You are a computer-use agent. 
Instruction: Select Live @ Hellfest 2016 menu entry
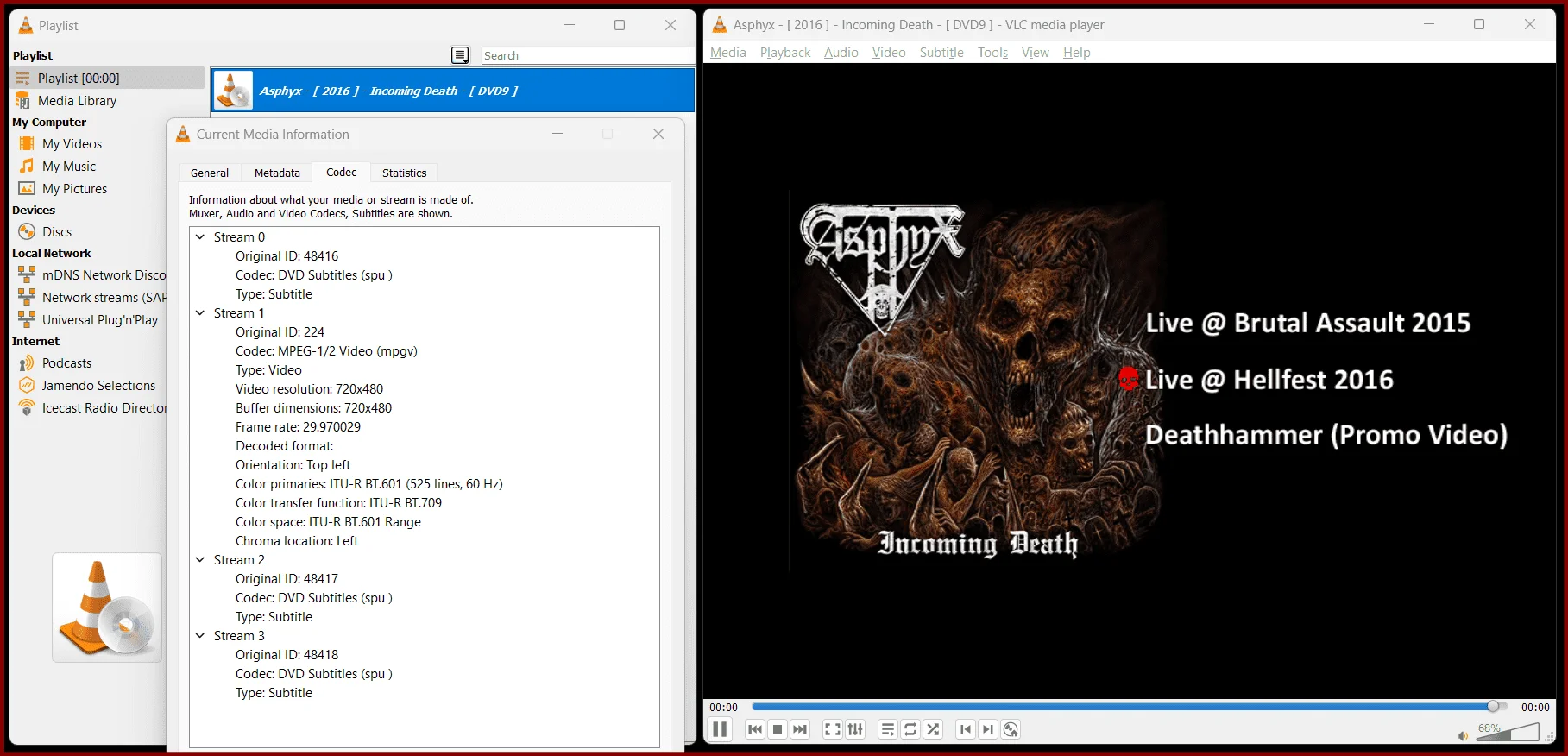pyautogui.click(x=1269, y=380)
